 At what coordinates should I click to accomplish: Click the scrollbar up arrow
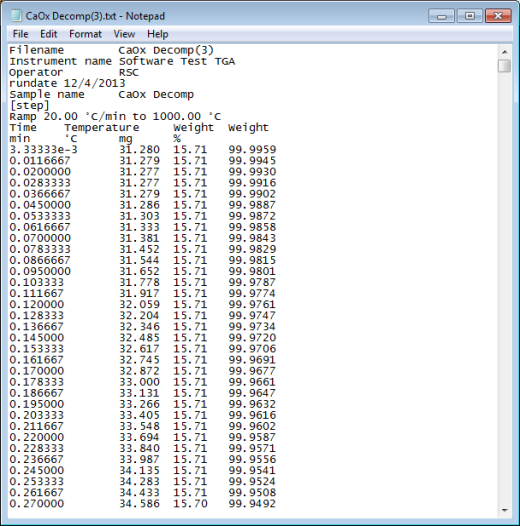click(x=505, y=52)
